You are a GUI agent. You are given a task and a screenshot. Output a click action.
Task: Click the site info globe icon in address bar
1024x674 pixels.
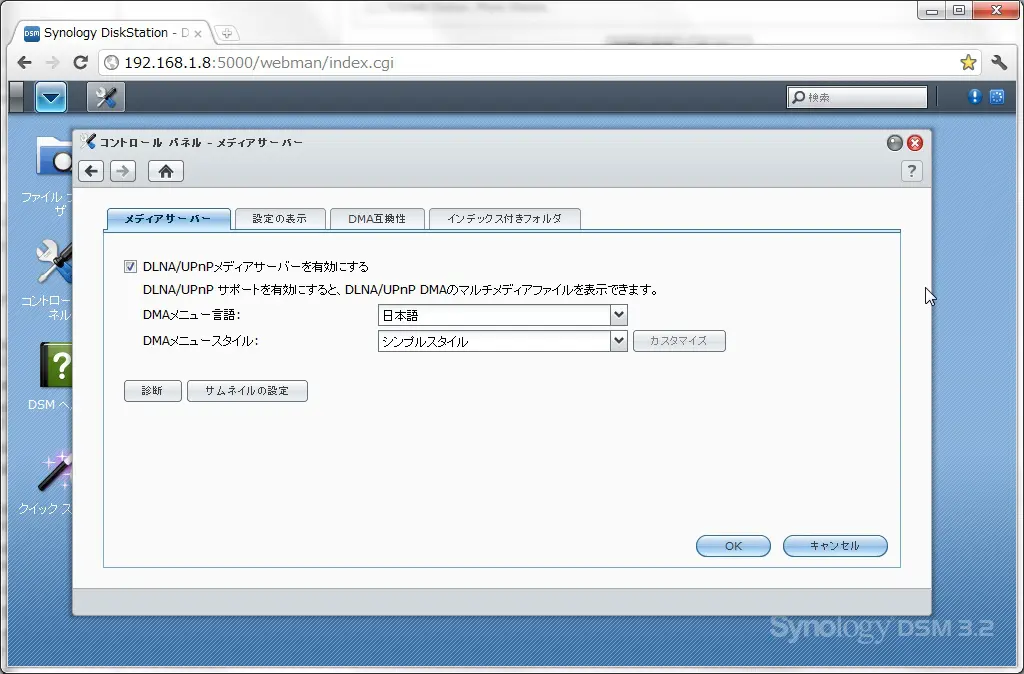click(x=112, y=63)
